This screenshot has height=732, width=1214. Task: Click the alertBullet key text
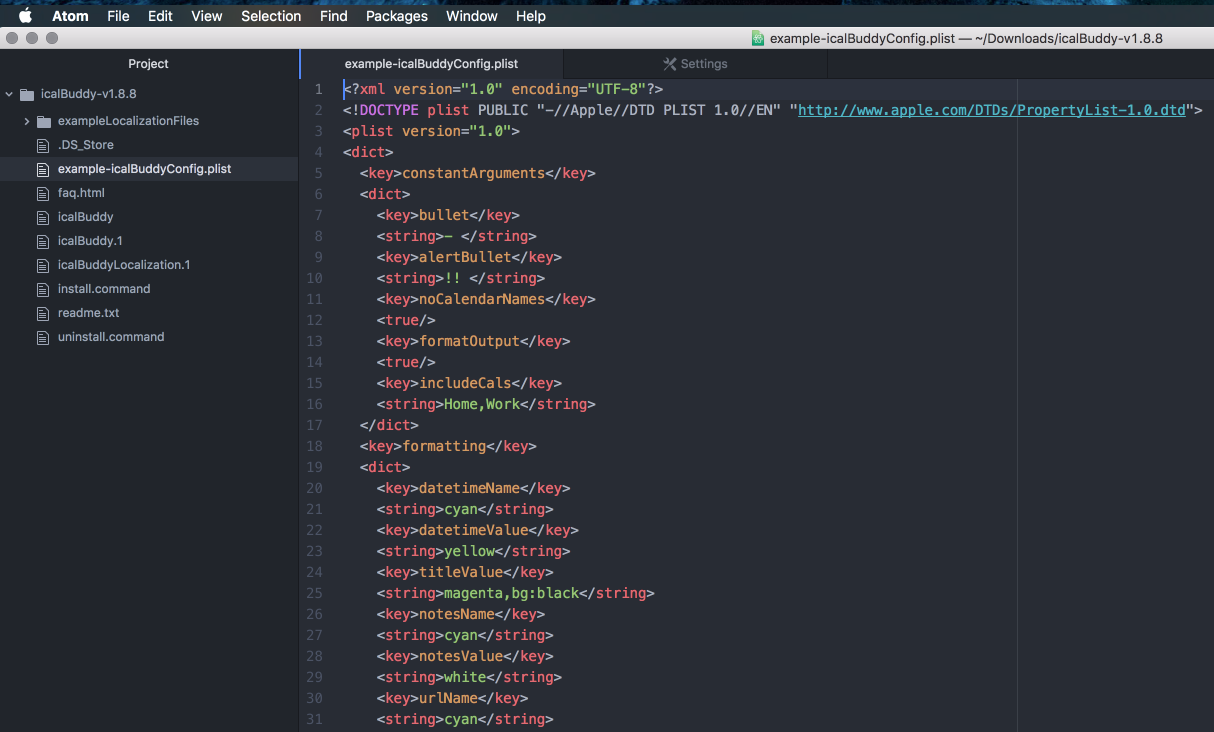click(x=465, y=257)
